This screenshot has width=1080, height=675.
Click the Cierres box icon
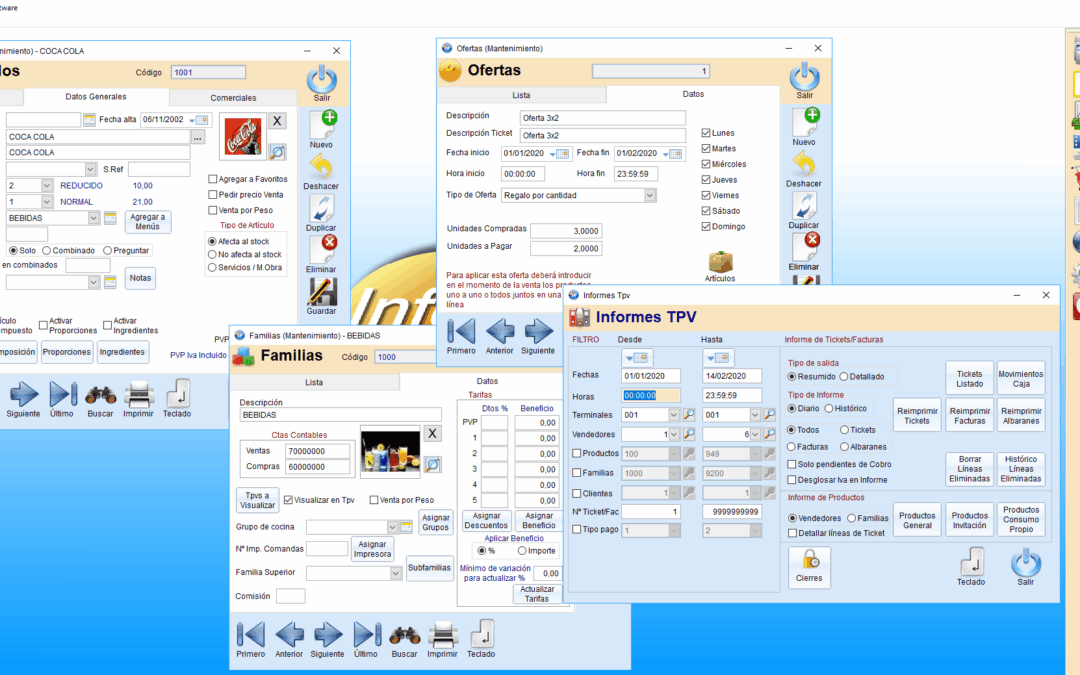[808, 565]
